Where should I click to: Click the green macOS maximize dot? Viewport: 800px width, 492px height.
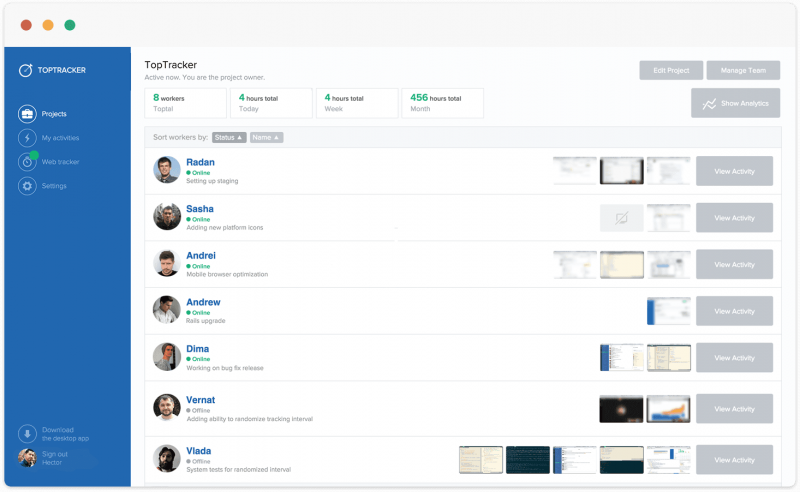[70, 25]
